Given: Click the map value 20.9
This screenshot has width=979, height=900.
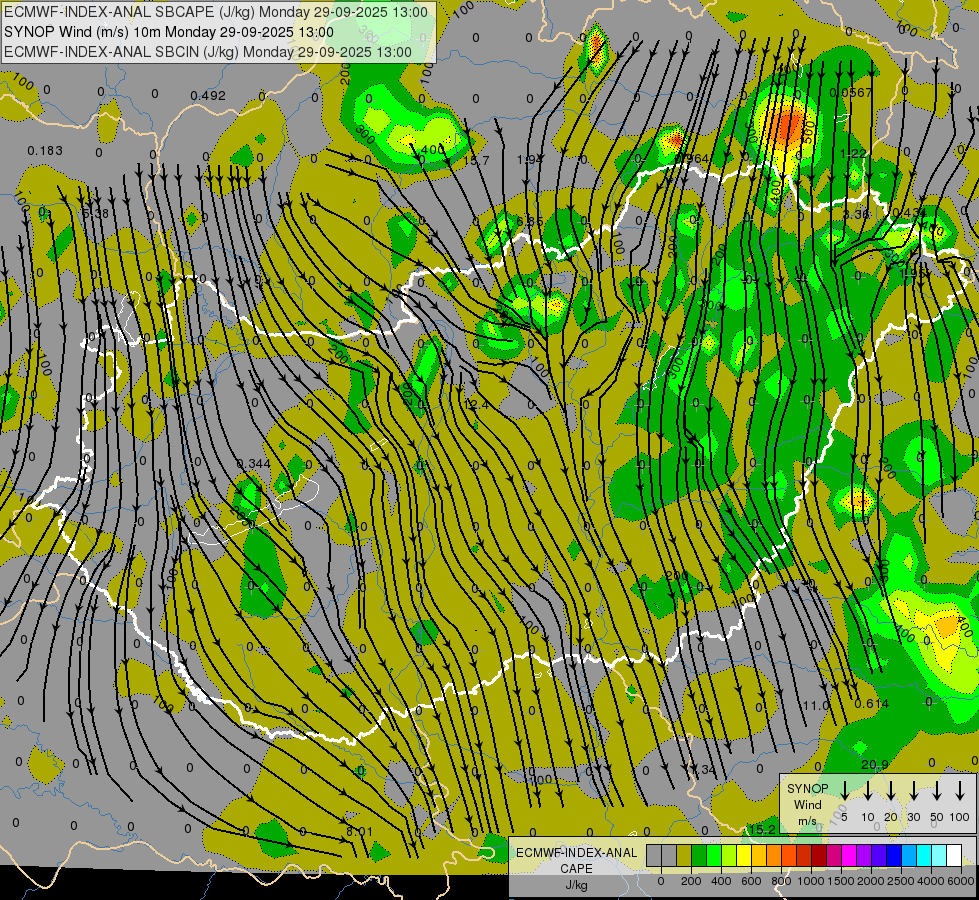Looking at the screenshot, I should coord(875,765).
